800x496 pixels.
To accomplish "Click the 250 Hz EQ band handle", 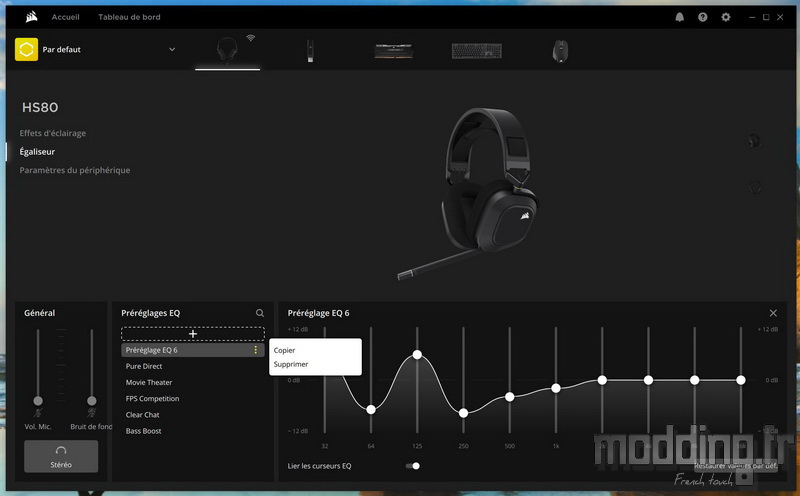I will [463, 413].
